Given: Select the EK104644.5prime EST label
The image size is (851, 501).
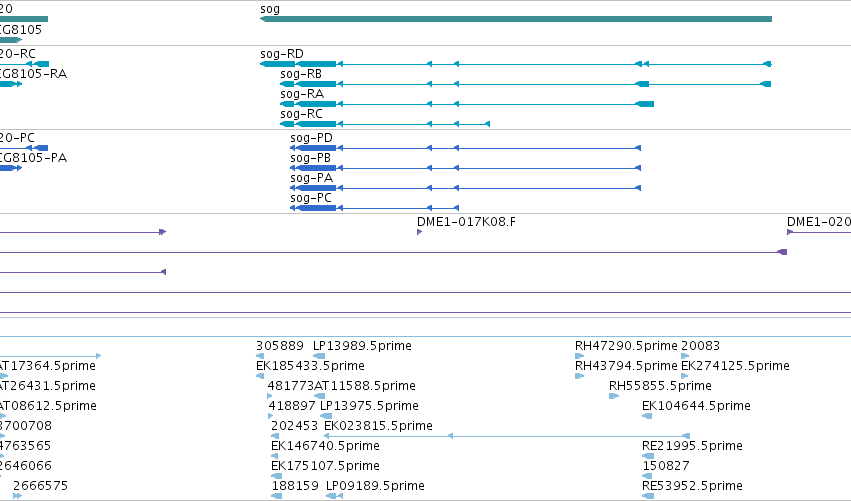Looking at the screenshot, I should (x=696, y=406).
